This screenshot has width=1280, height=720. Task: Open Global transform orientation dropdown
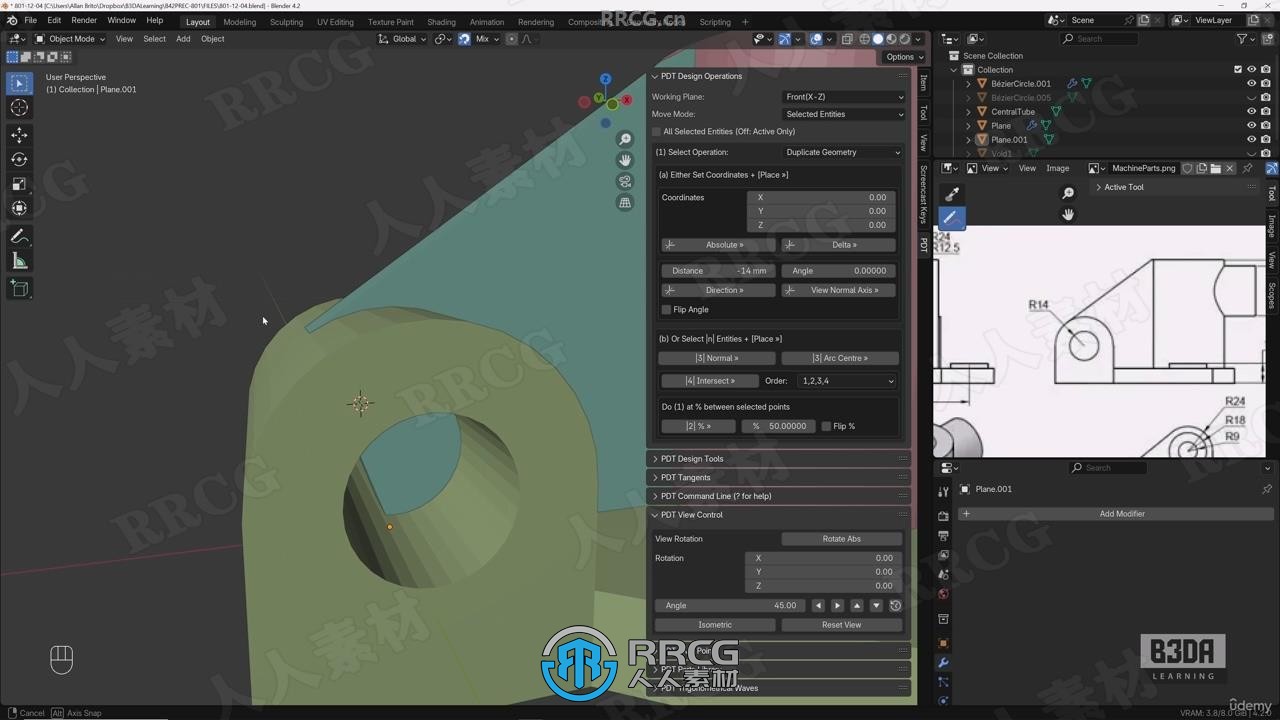[x=402, y=39]
